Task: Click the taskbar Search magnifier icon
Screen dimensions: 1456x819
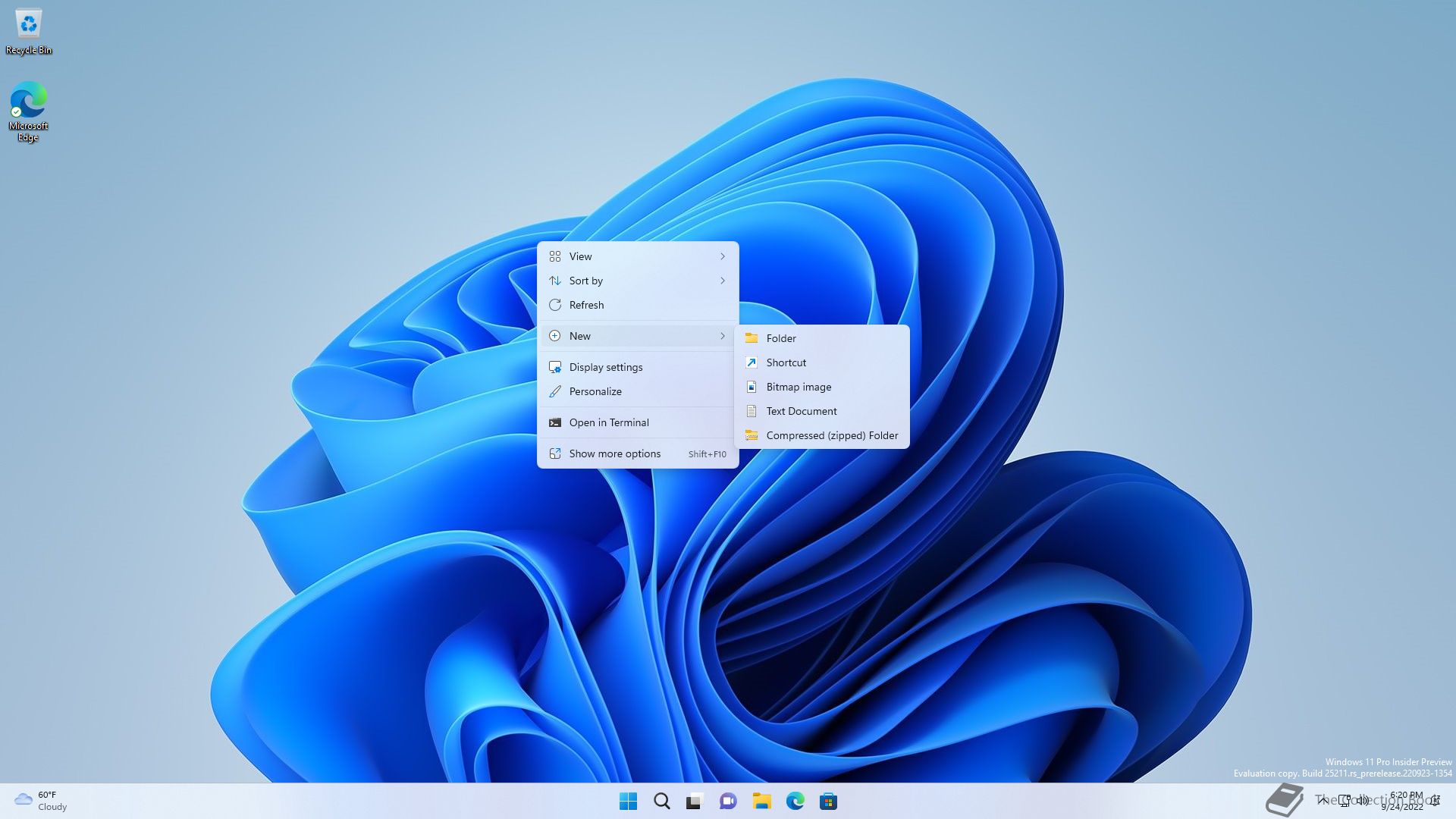Action: coord(661,801)
